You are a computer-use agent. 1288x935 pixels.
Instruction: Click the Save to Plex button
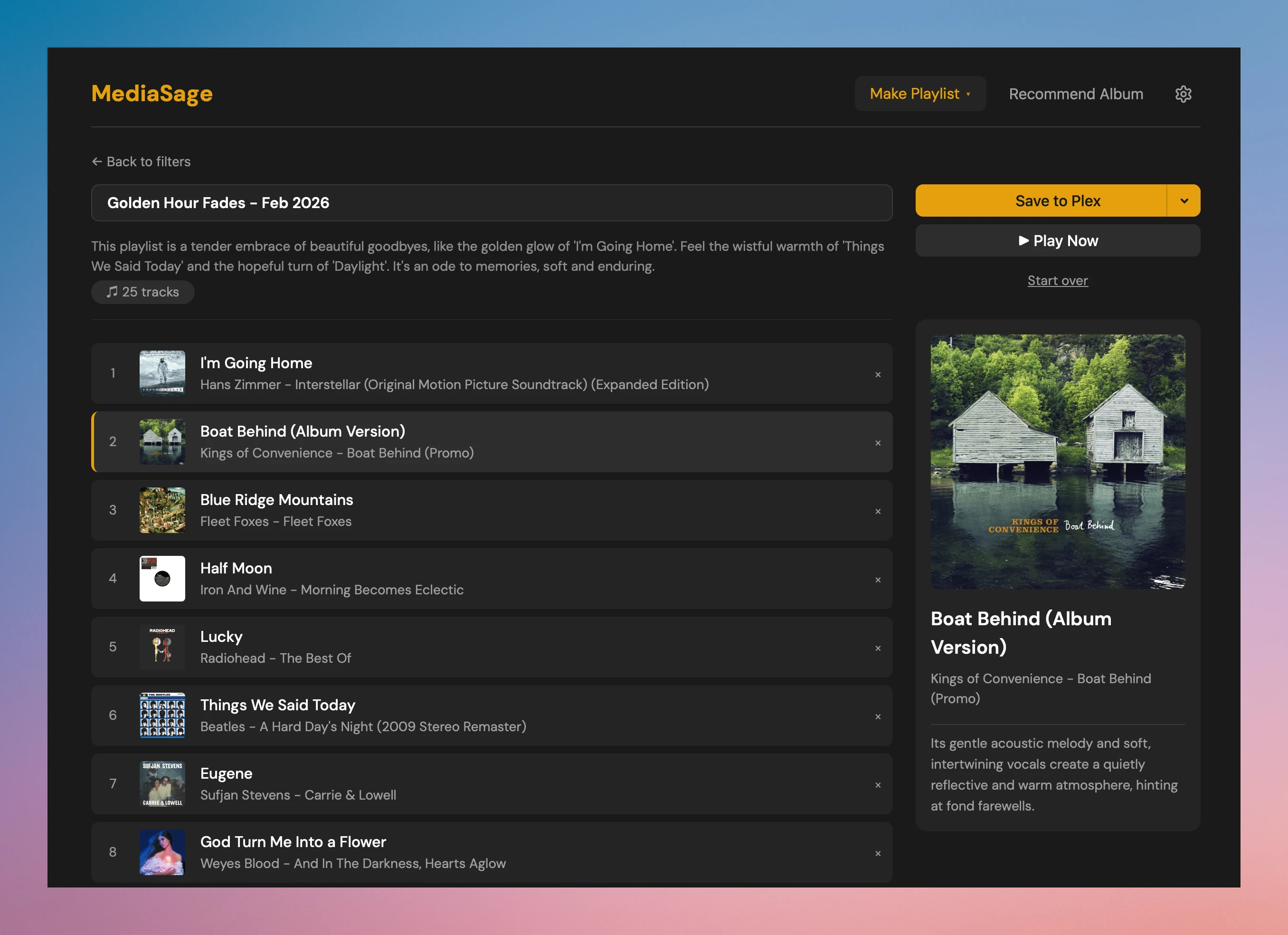click(x=1041, y=200)
